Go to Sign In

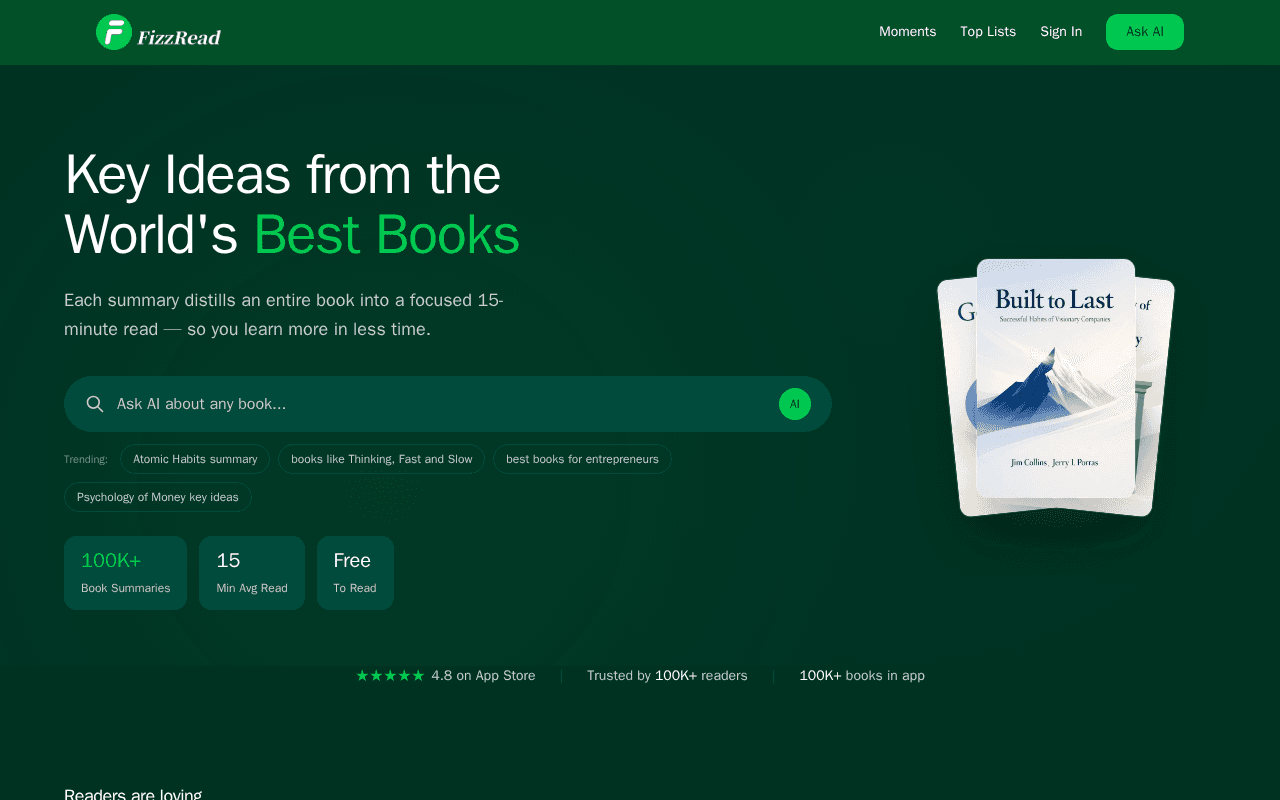coord(1061,32)
